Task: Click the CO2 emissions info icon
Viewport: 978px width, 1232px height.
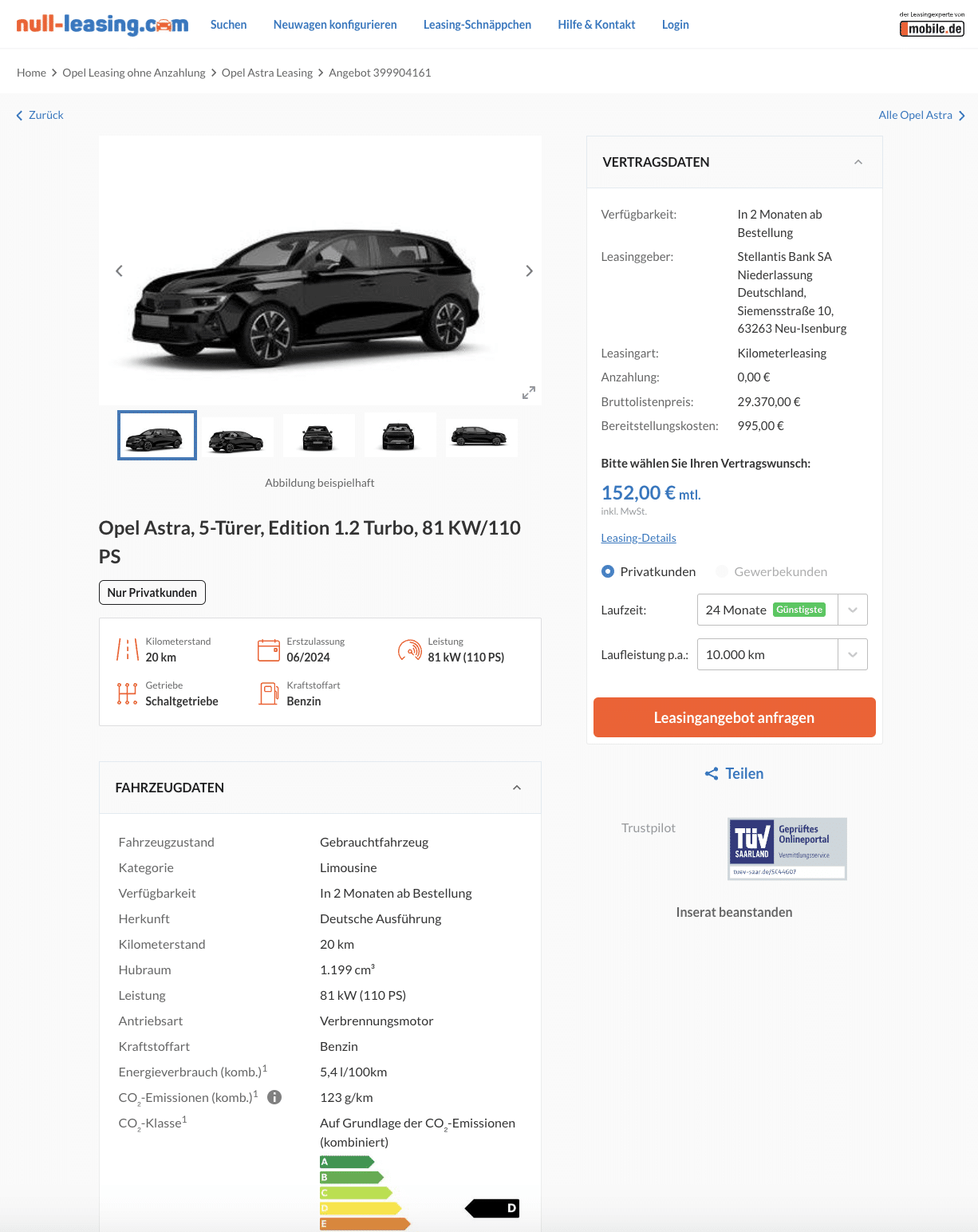Action: [274, 1097]
